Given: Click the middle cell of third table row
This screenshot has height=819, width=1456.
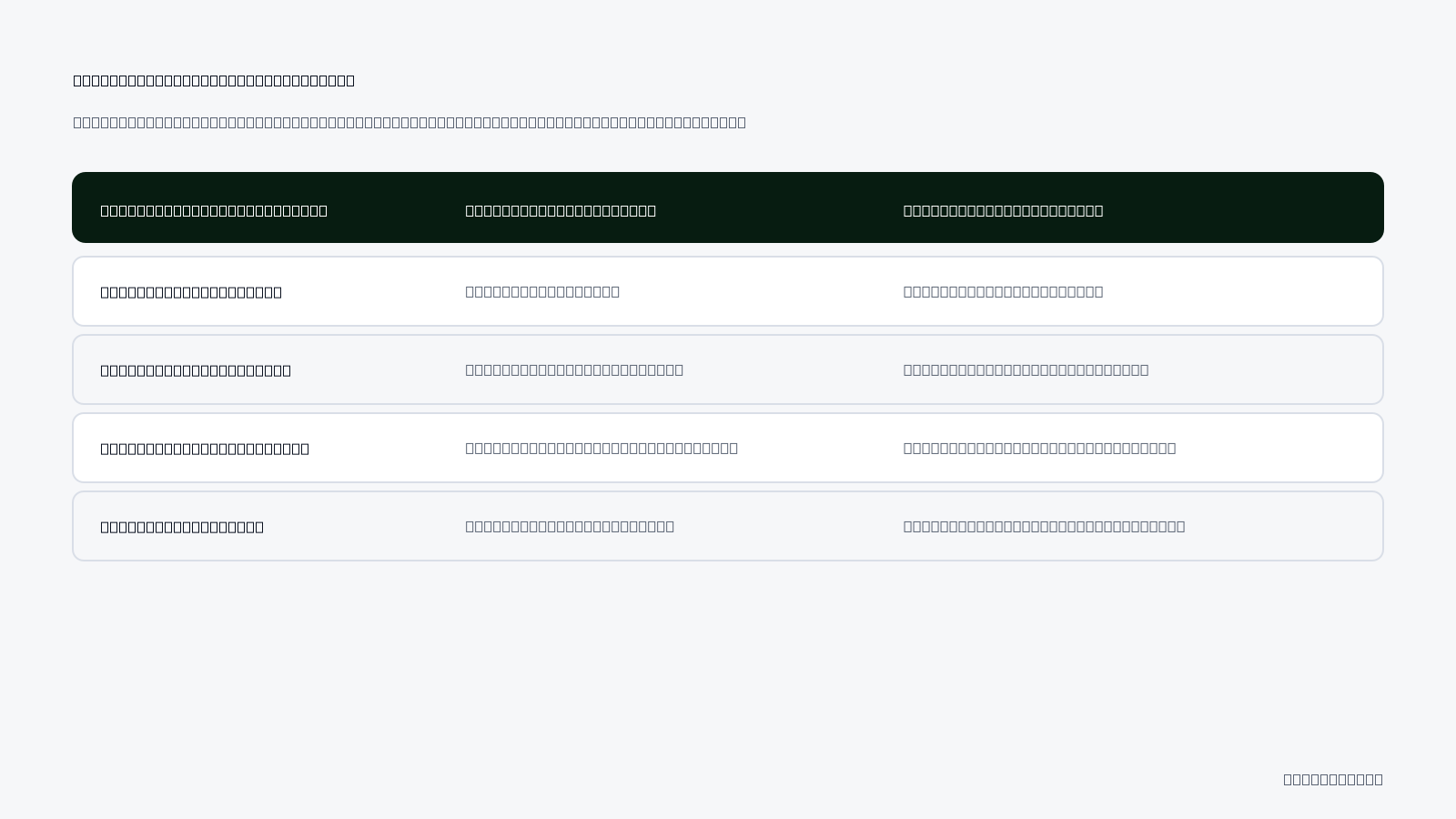Looking at the screenshot, I should [602, 448].
